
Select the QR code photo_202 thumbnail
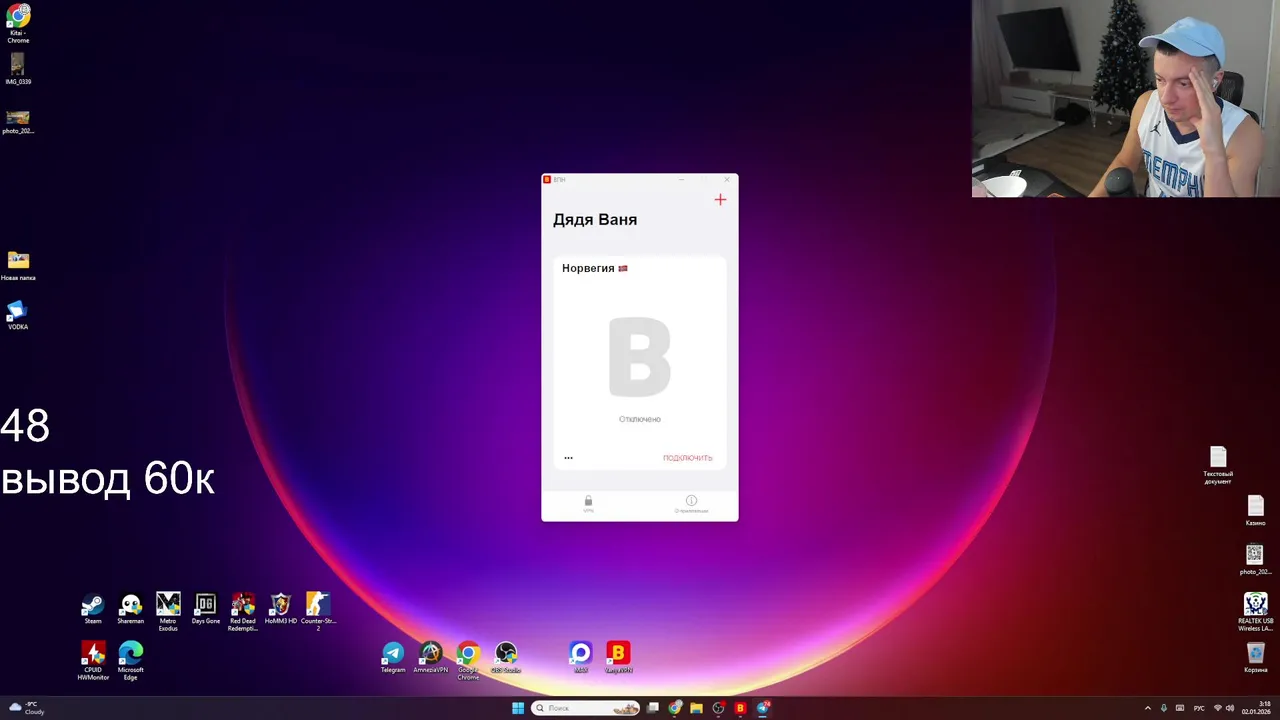click(x=1255, y=560)
